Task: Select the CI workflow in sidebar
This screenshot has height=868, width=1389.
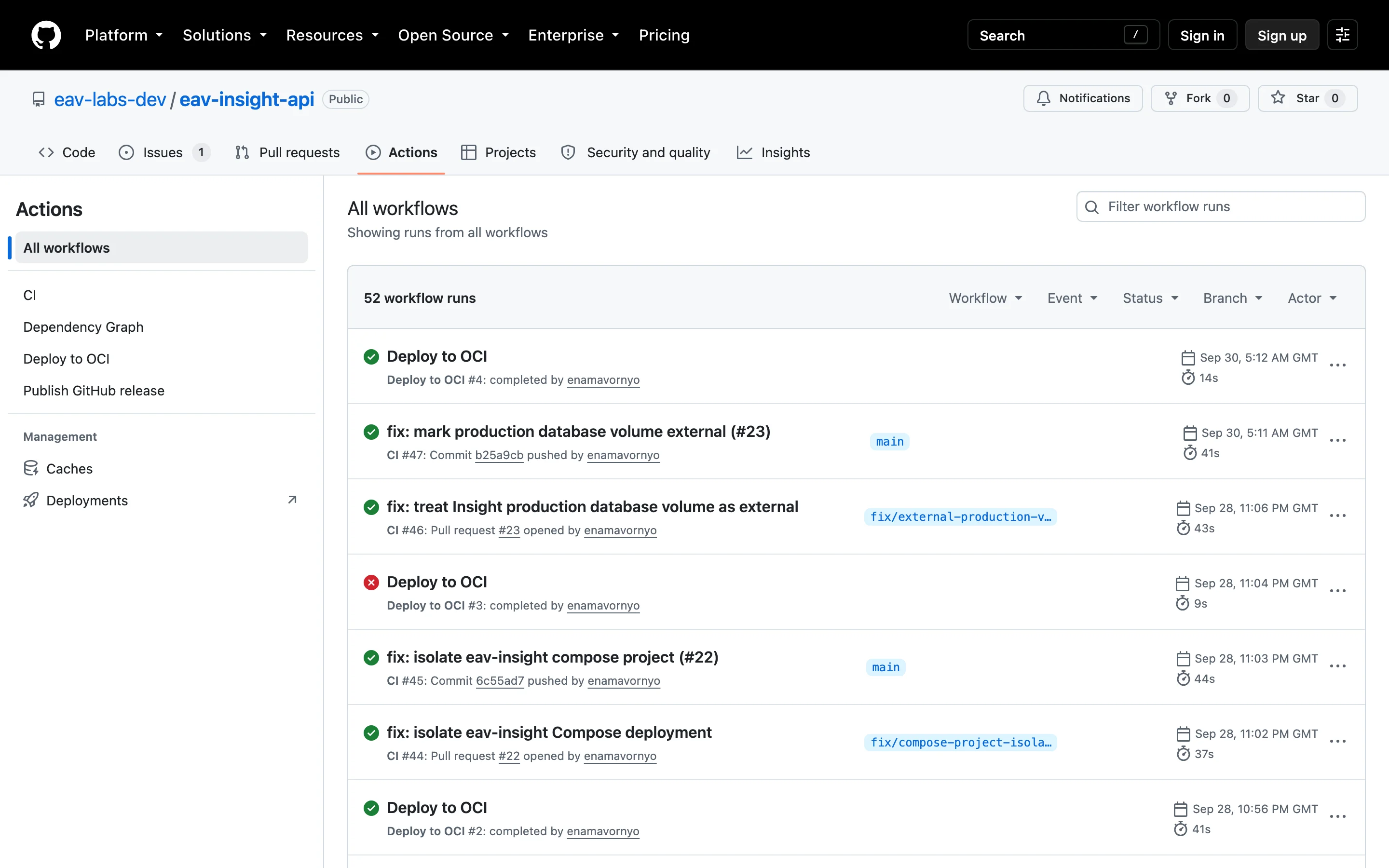Action: pyautogui.click(x=162, y=295)
